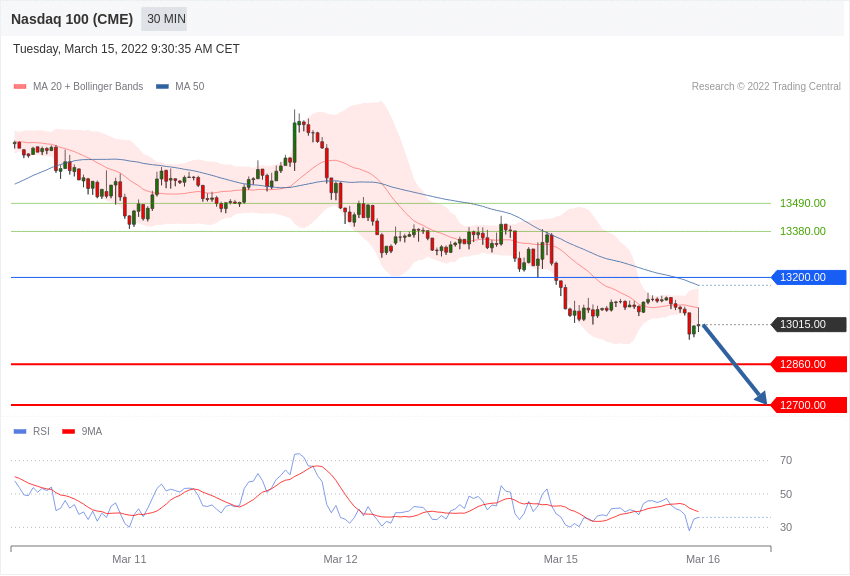The width and height of the screenshot is (850, 576).
Task: Click the 13200.00 blue price tag
Action: coord(808,277)
